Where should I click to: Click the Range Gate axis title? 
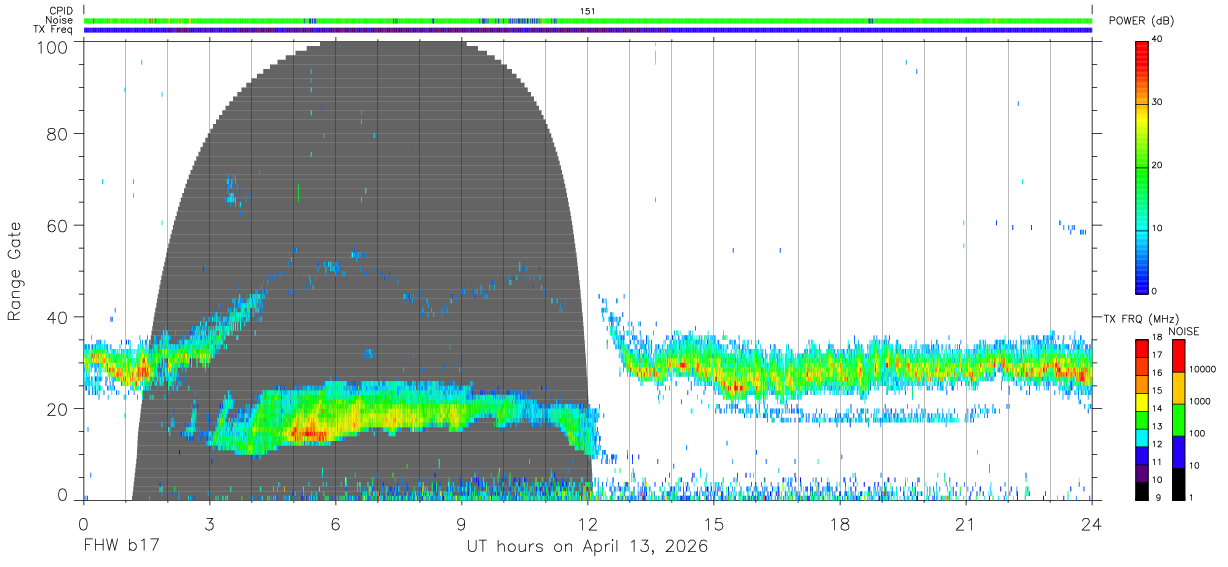[x=15, y=272]
